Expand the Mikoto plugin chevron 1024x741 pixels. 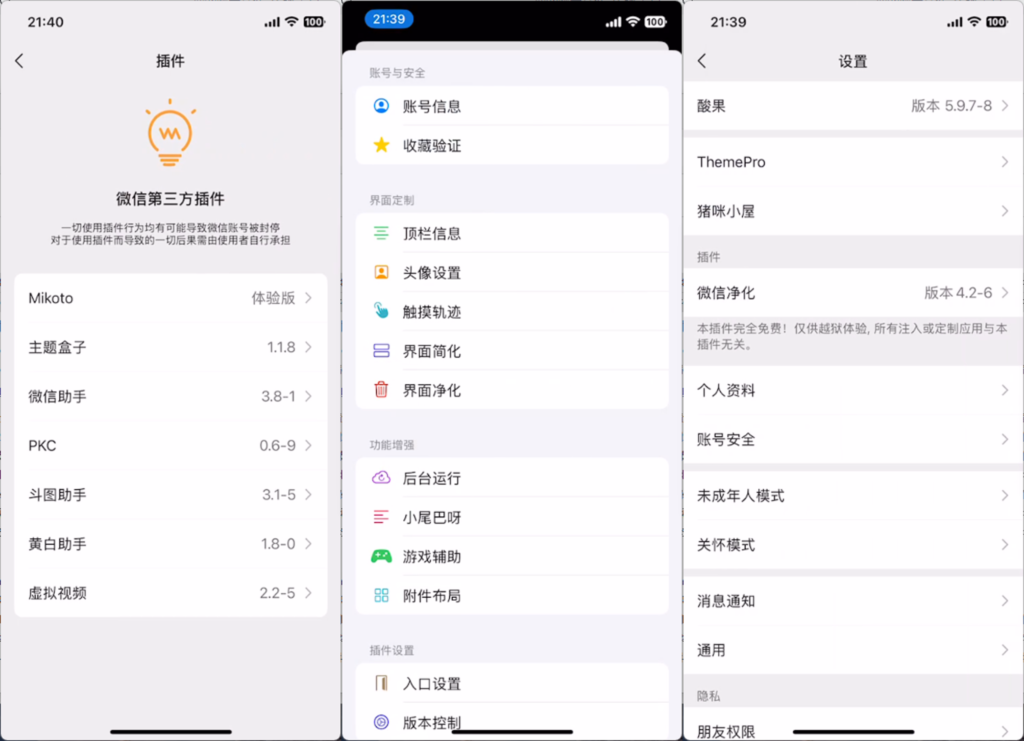click(x=309, y=298)
